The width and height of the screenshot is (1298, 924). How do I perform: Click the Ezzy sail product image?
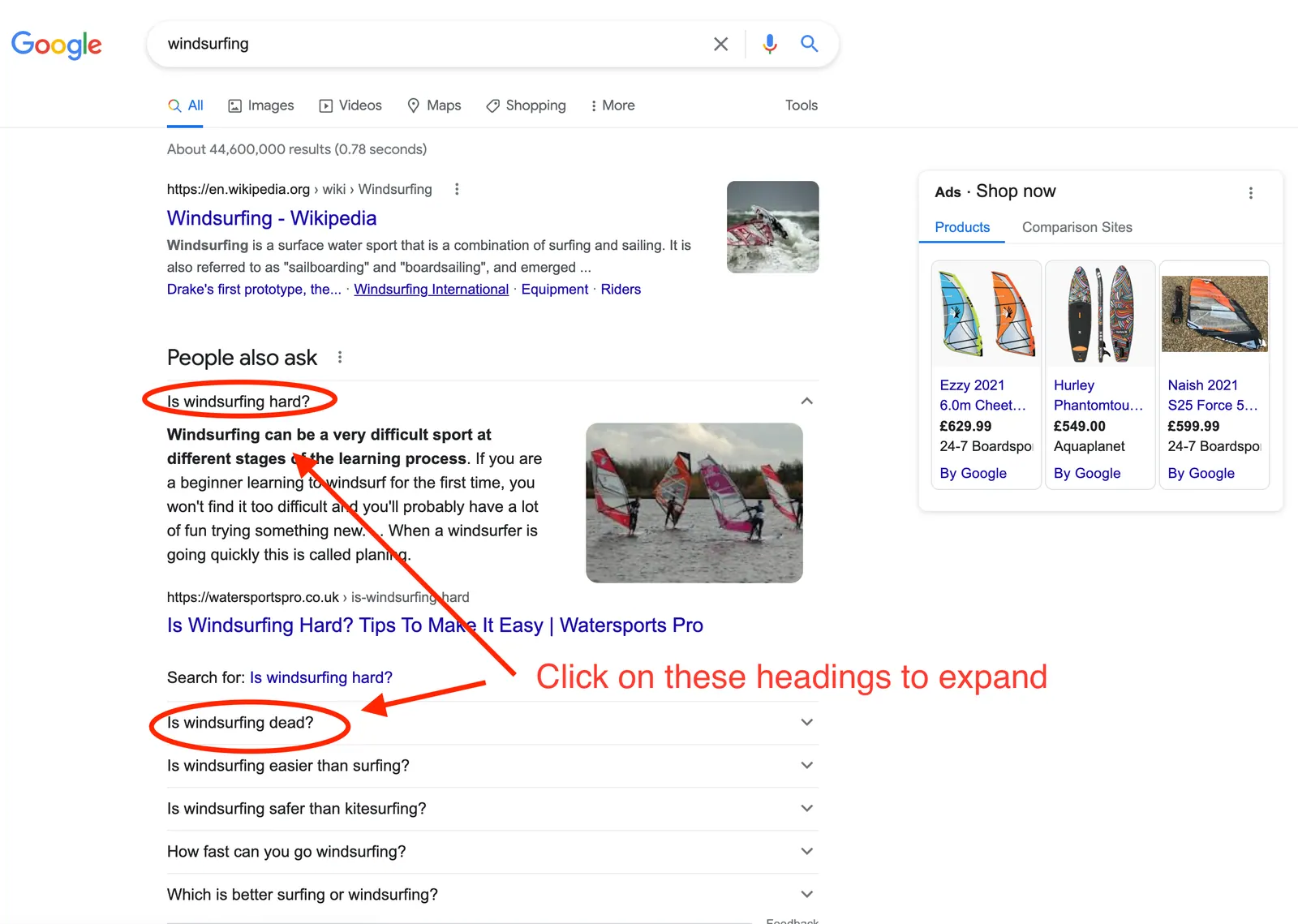coord(986,313)
